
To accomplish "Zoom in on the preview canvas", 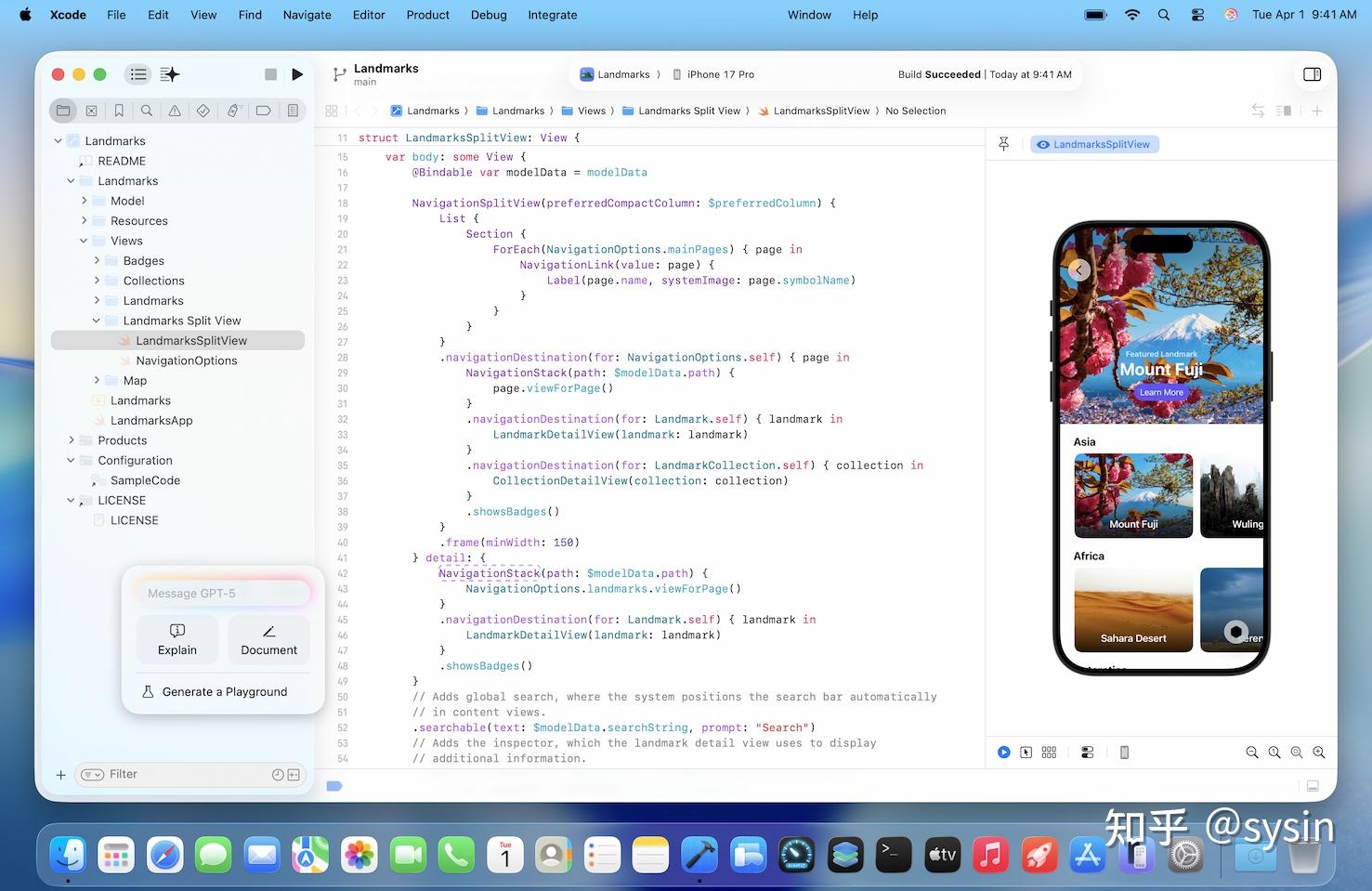I will pyautogui.click(x=1319, y=752).
